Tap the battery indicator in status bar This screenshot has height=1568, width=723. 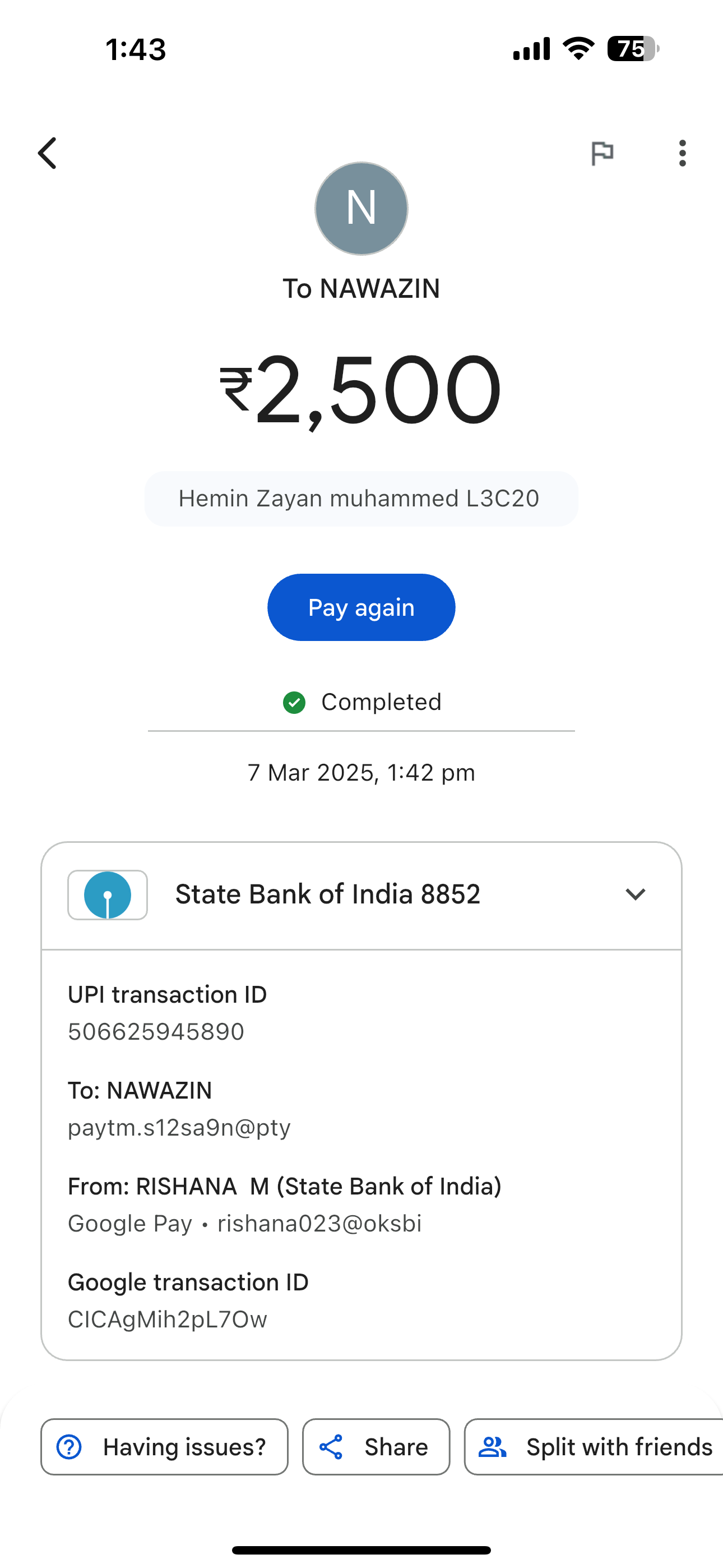633,49
